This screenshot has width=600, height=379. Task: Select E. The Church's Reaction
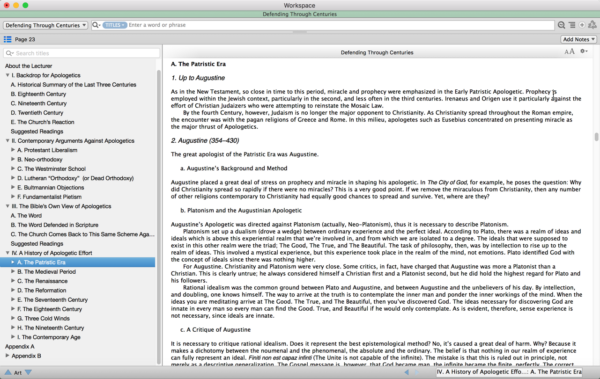click(x=42, y=122)
